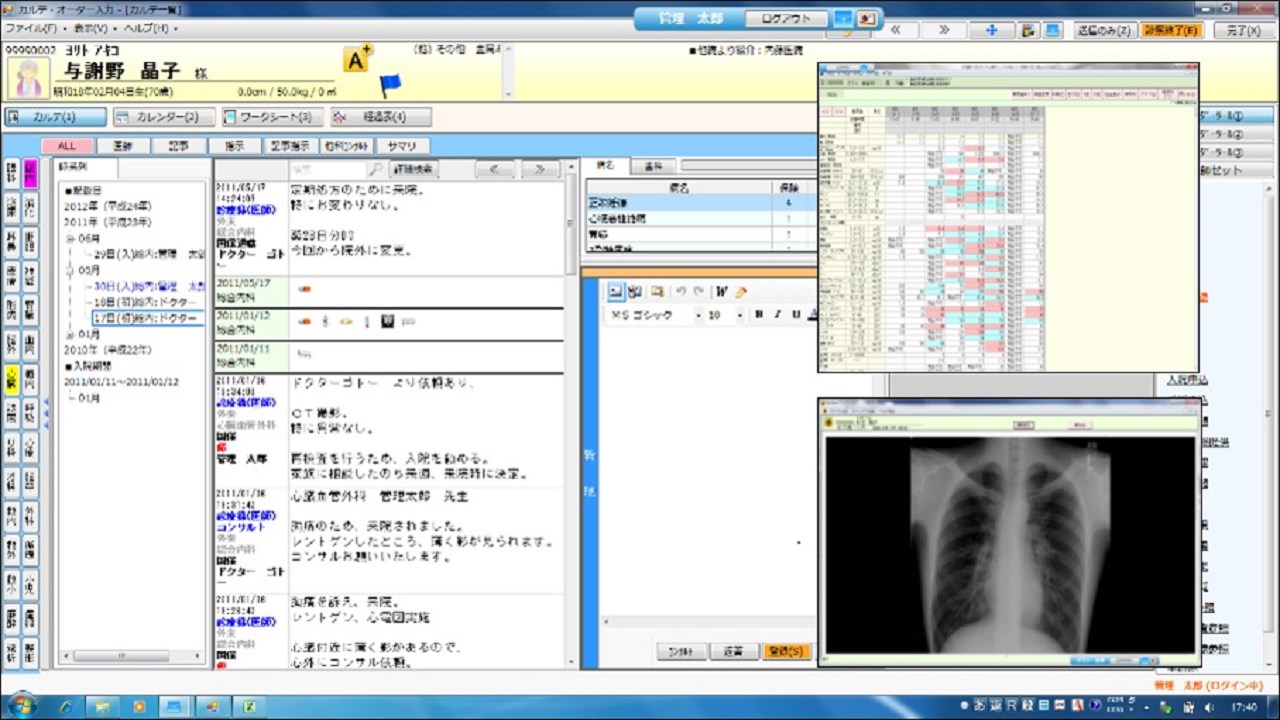
Task: Click the pencil icon in the editor toolbar
Action: tap(741, 292)
